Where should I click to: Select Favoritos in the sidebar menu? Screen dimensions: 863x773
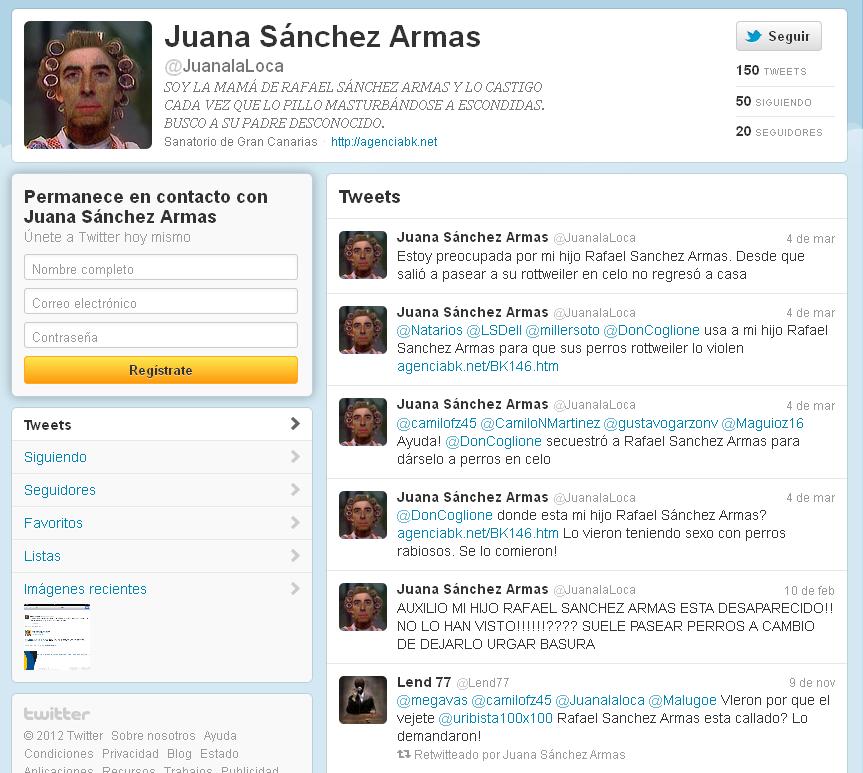tap(162, 523)
